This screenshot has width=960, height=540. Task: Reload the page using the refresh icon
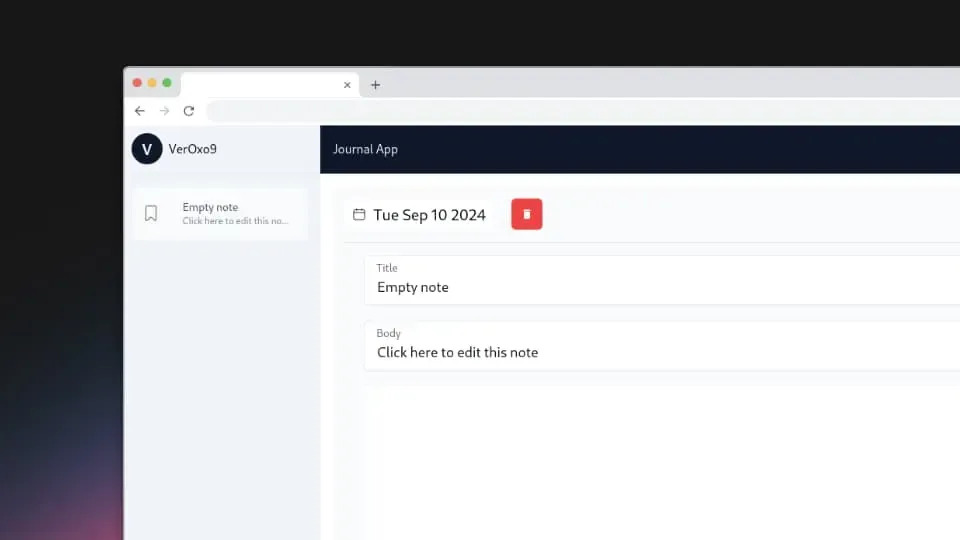(188, 111)
